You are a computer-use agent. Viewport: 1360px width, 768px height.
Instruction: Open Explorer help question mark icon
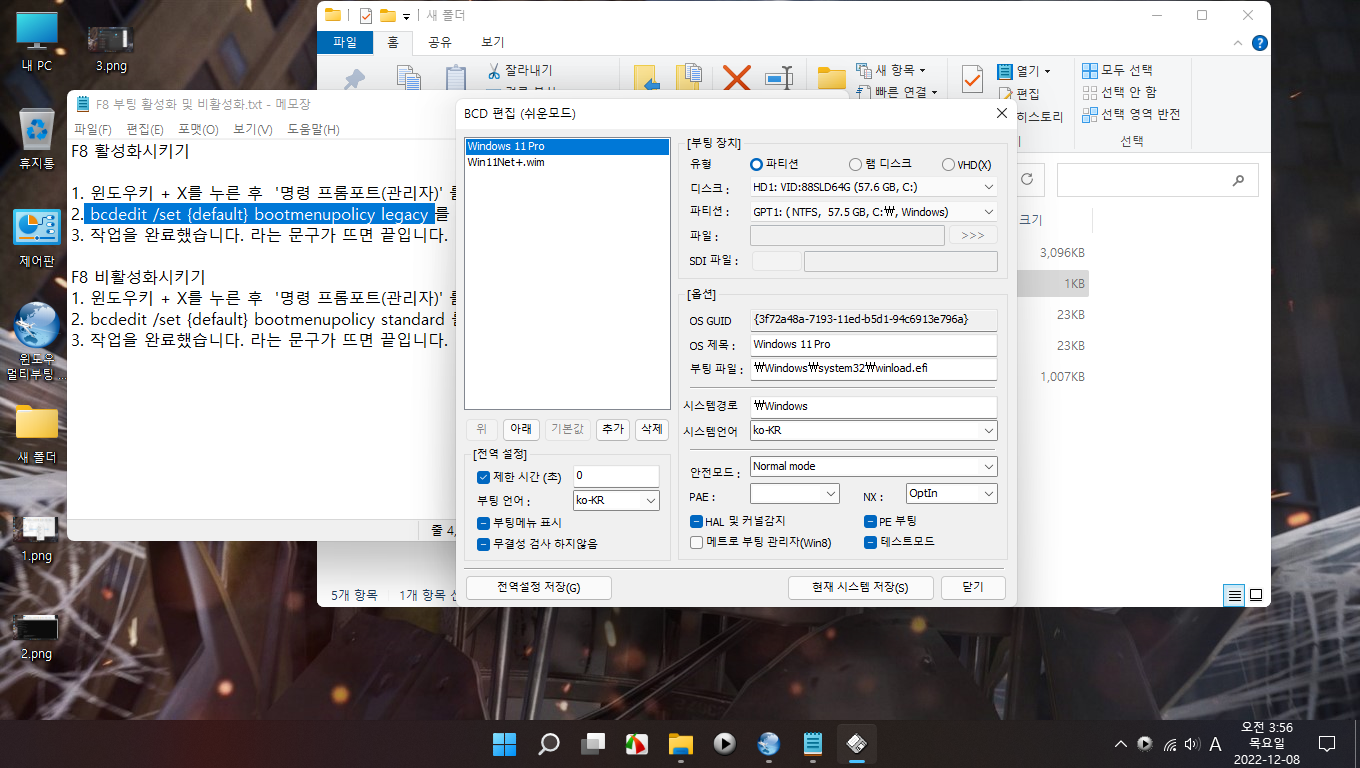pyautogui.click(x=1260, y=43)
